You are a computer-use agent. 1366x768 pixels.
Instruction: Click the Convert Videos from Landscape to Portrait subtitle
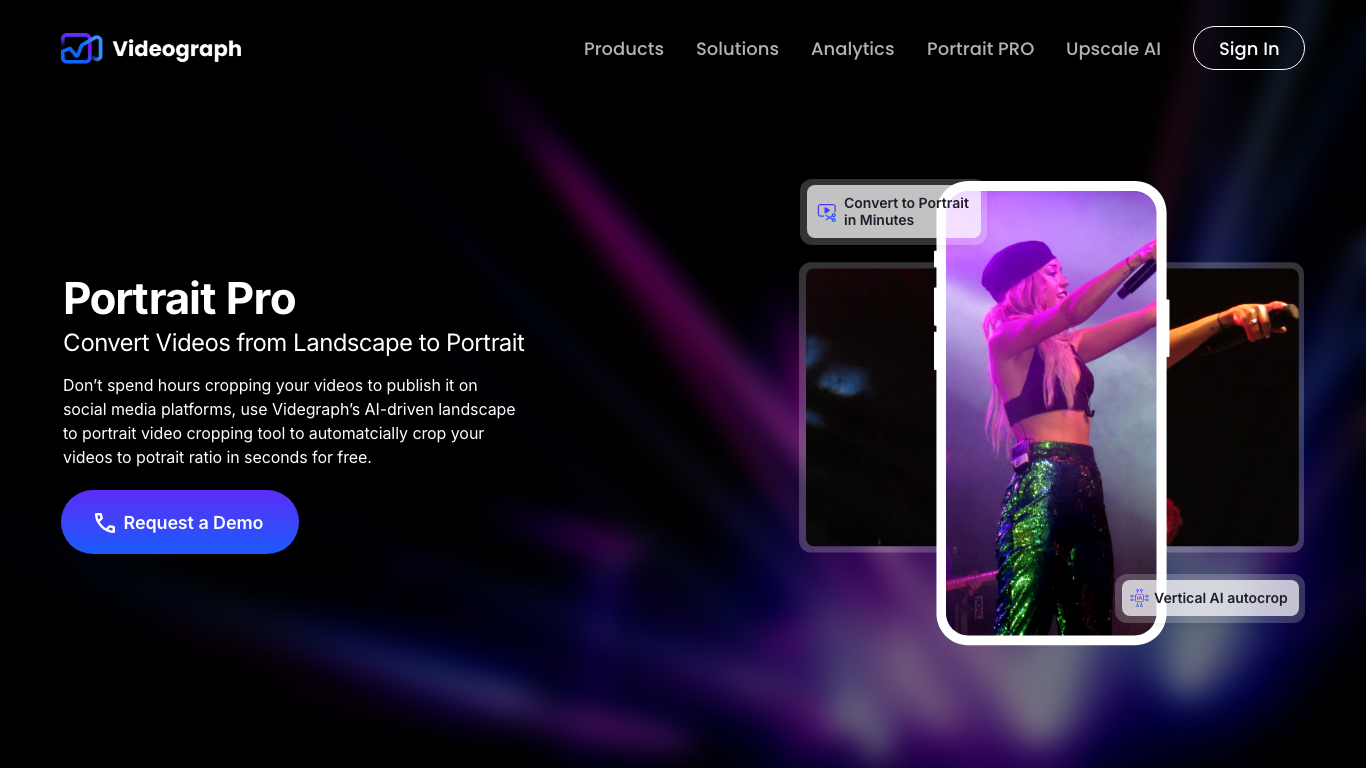click(294, 343)
